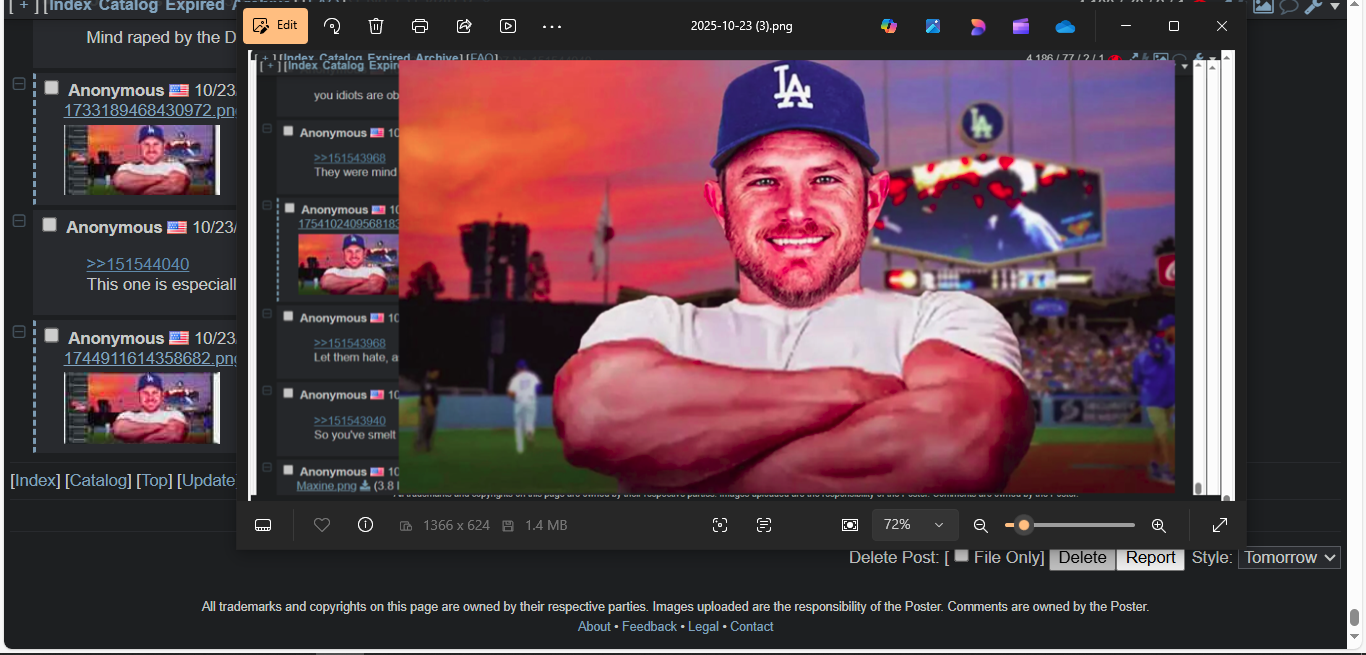Follow quote link >>151544040

pos(137,264)
